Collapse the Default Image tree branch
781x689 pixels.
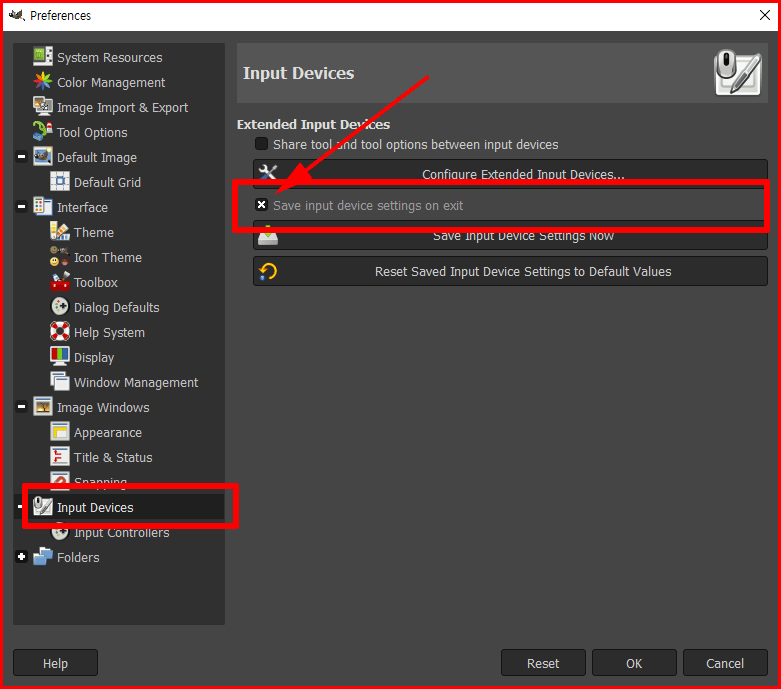click(x=21, y=157)
